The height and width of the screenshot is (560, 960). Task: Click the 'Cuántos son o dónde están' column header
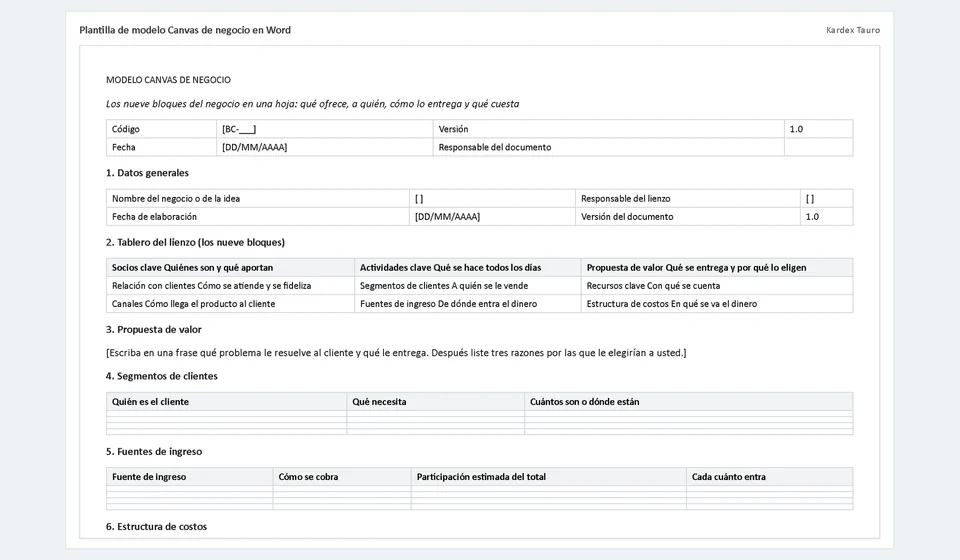(689, 402)
